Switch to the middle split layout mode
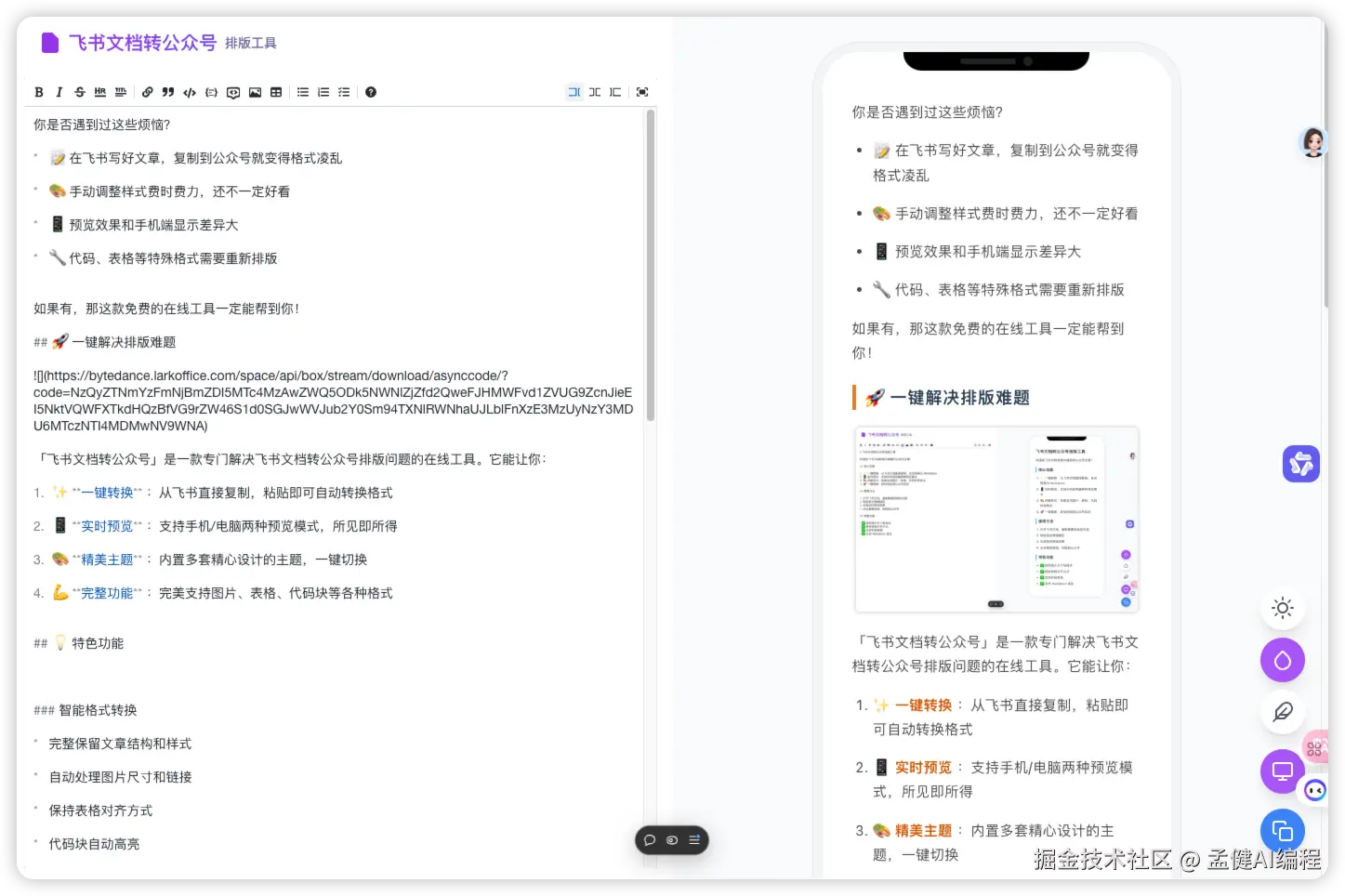This screenshot has height=896, width=1345. [595, 92]
